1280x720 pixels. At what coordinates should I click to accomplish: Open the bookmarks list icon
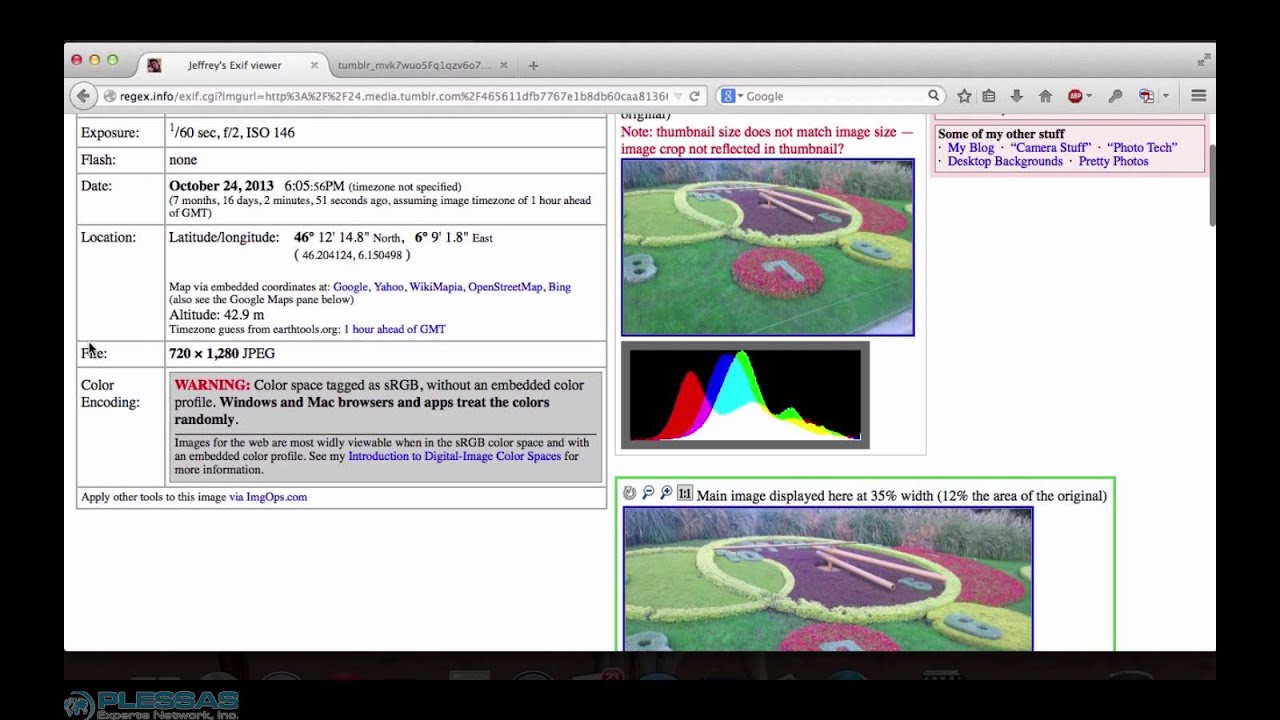pyautogui.click(x=989, y=96)
